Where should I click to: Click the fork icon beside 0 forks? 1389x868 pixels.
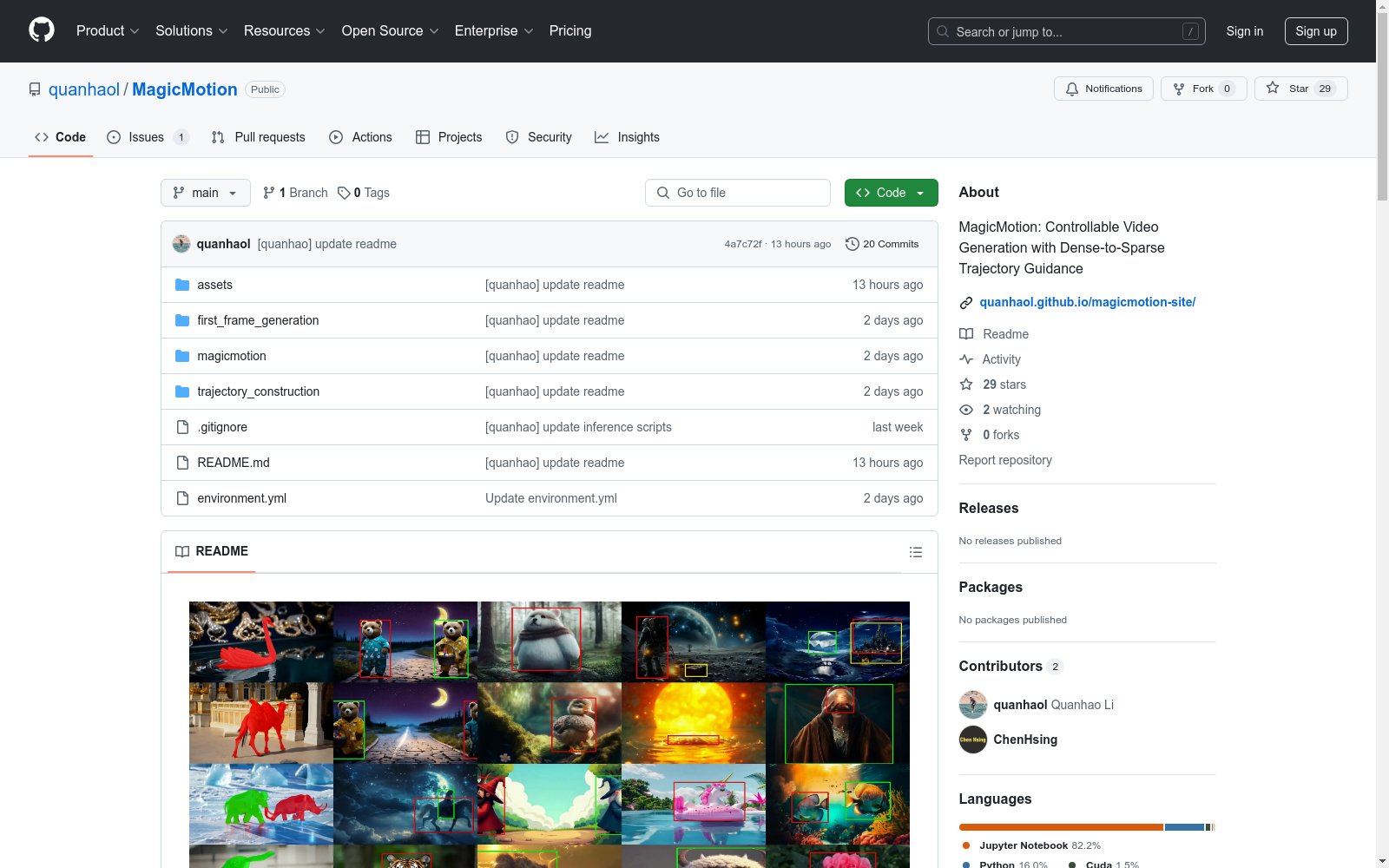[966, 435]
